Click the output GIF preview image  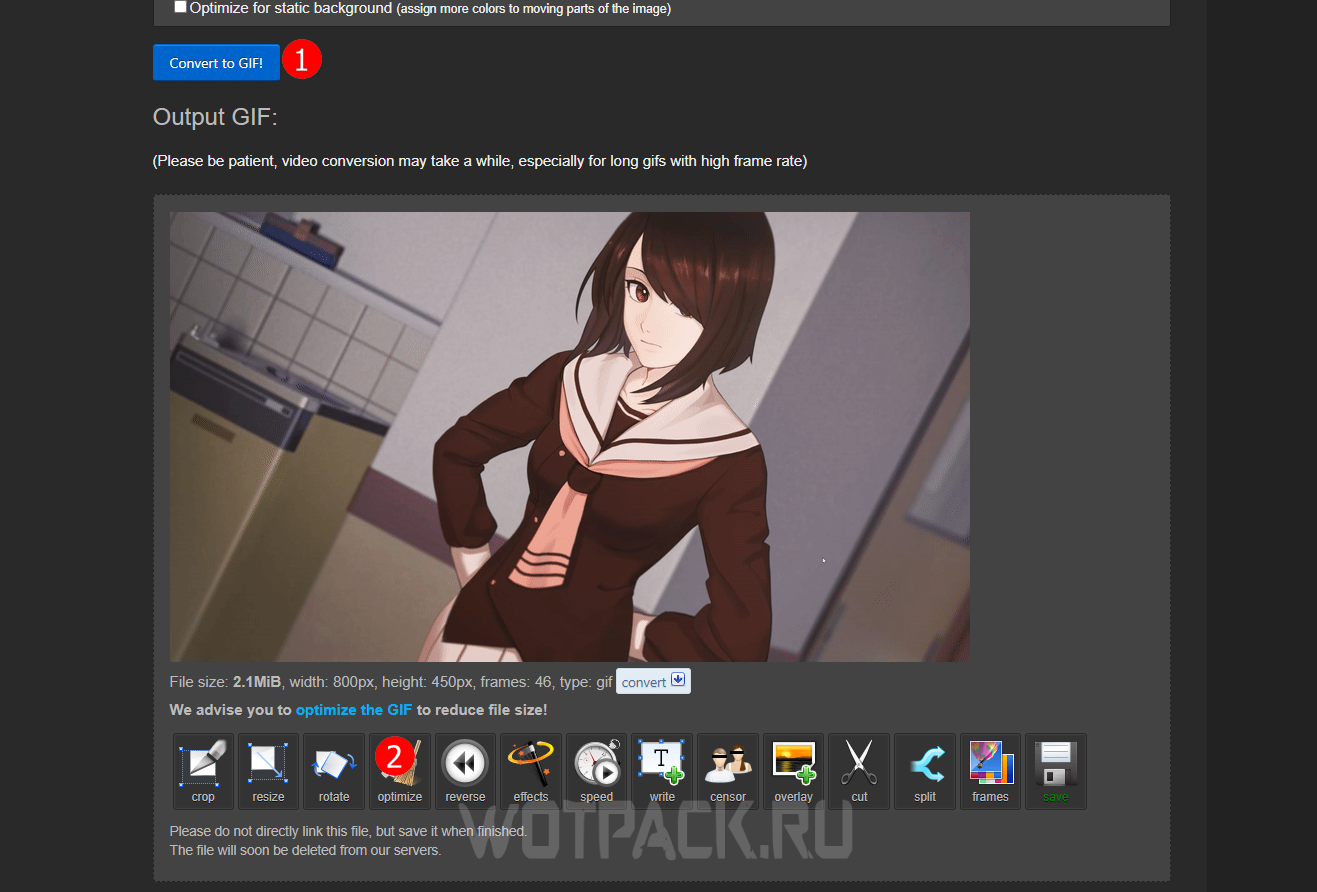tap(569, 436)
